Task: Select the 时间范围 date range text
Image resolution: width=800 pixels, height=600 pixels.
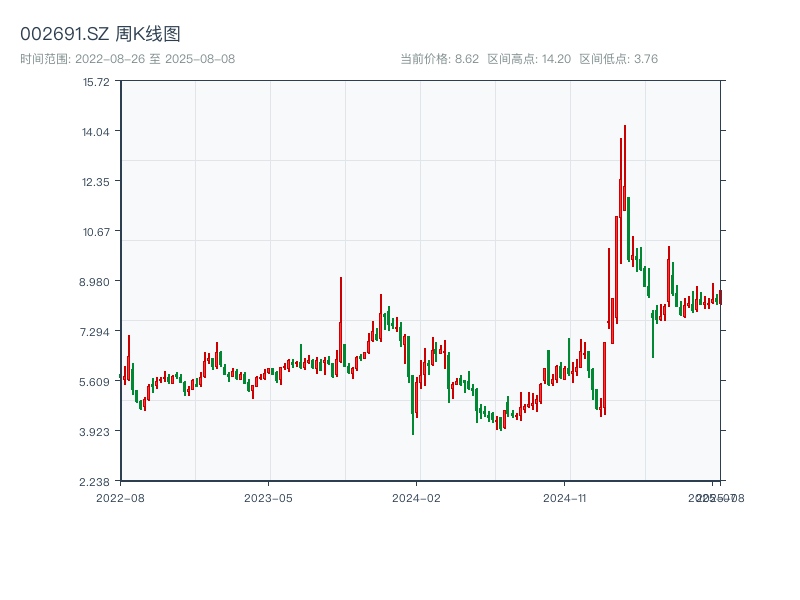Action: pos(127,59)
